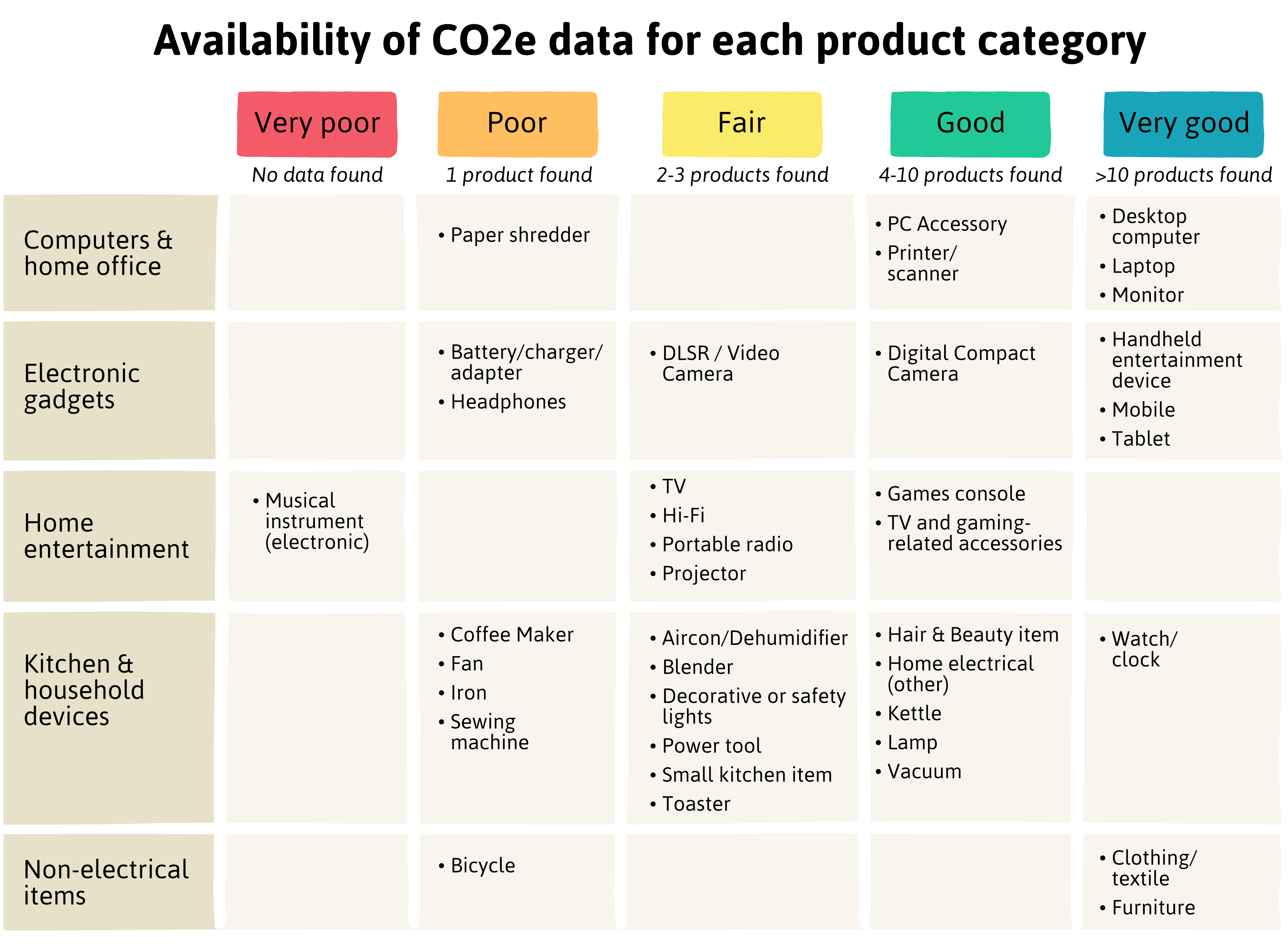Click the red Very poor rating label
Viewport: 1288px width, 950px height.
click(317, 124)
